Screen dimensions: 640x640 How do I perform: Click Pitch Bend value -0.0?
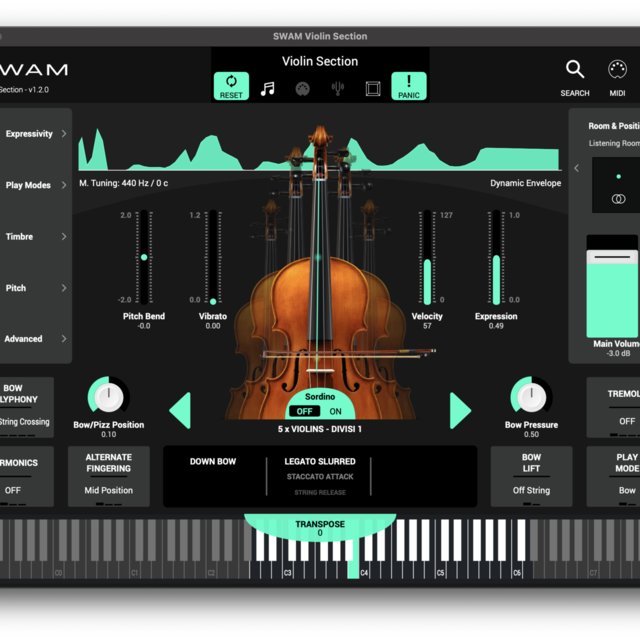click(x=144, y=326)
